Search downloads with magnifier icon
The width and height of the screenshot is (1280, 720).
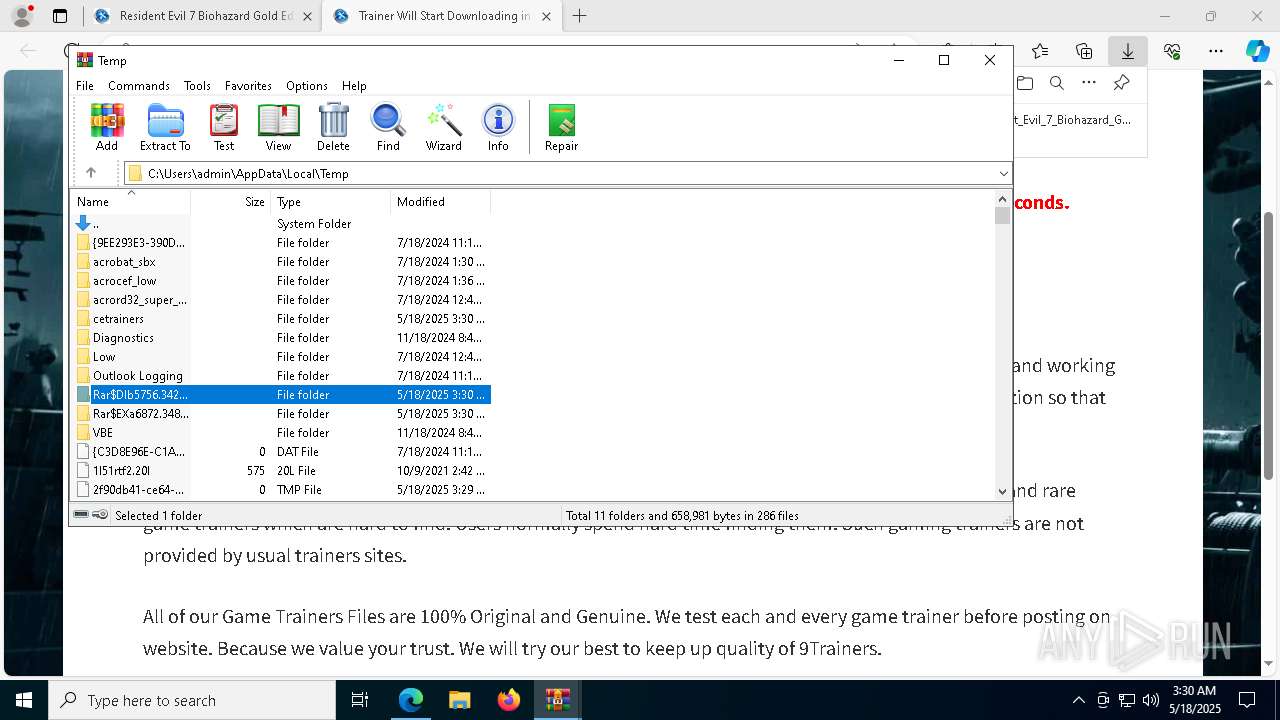[x=1056, y=83]
